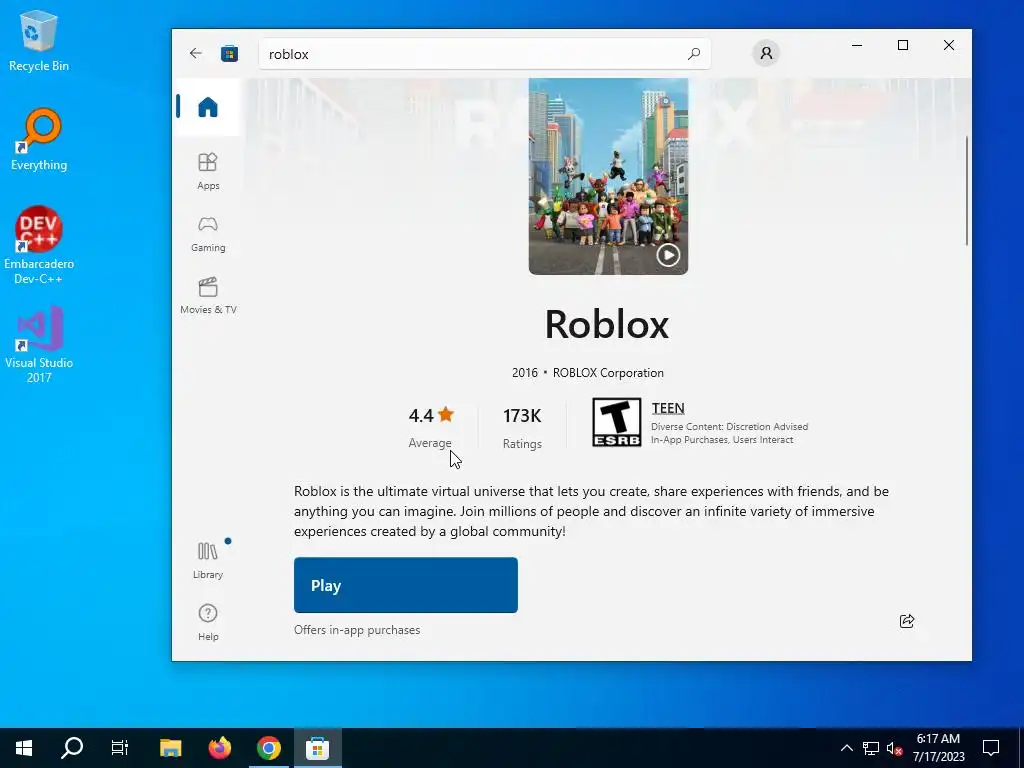The height and width of the screenshot is (768, 1024).
Task: Click the search field containing roblox
Action: tap(485, 54)
